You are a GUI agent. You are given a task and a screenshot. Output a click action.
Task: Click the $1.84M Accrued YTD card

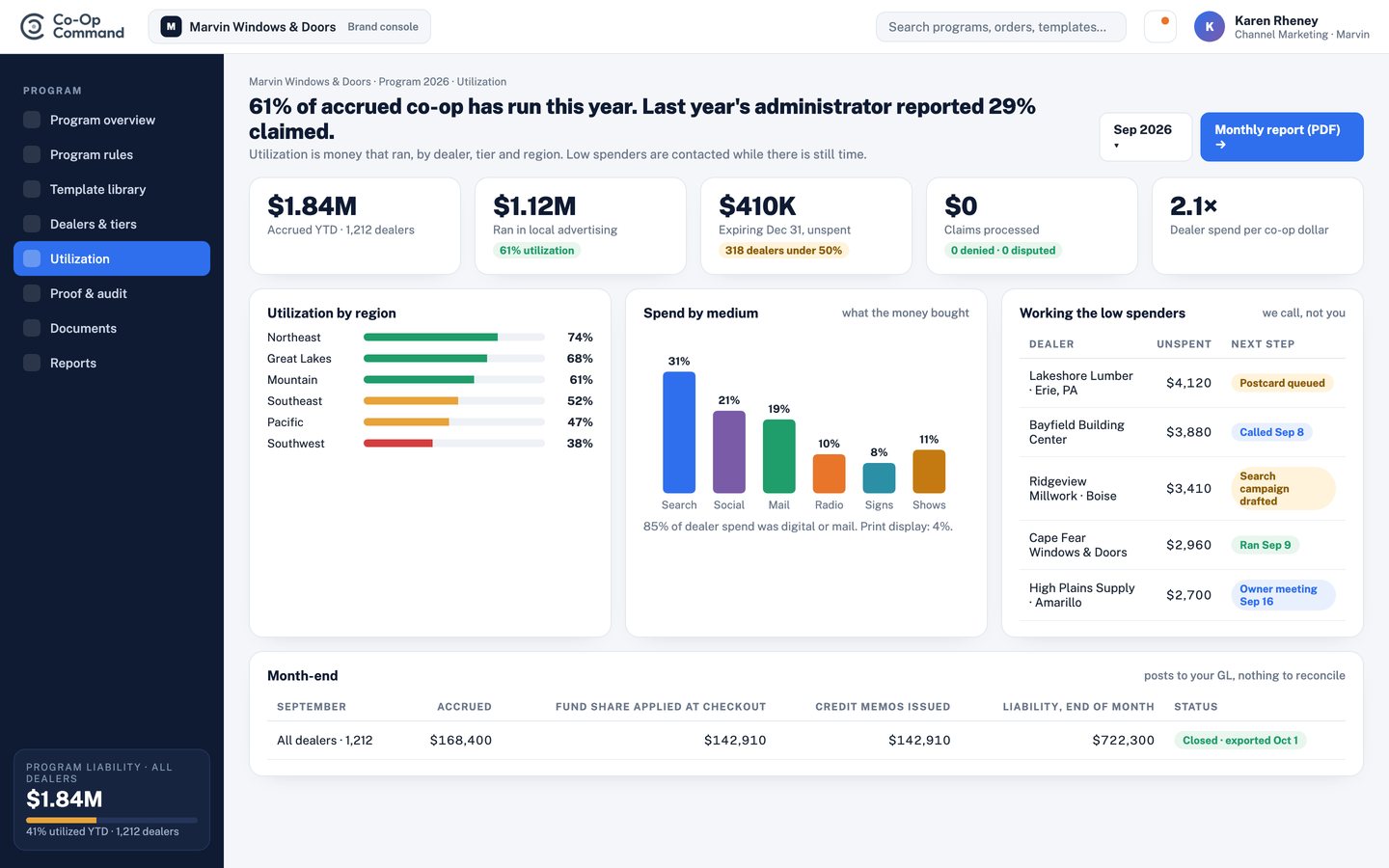coord(355,226)
